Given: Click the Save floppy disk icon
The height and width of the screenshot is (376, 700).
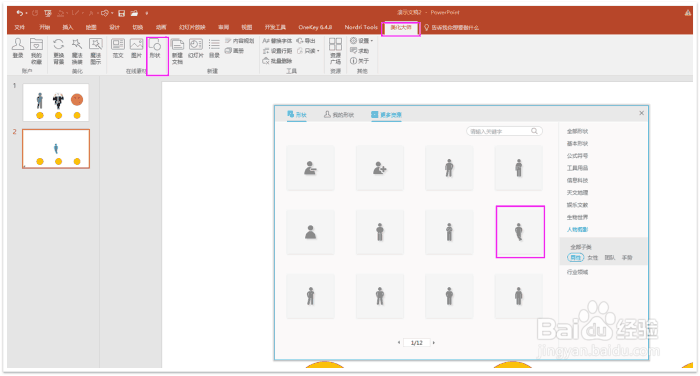Looking at the screenshot, I should coord(121,13).
